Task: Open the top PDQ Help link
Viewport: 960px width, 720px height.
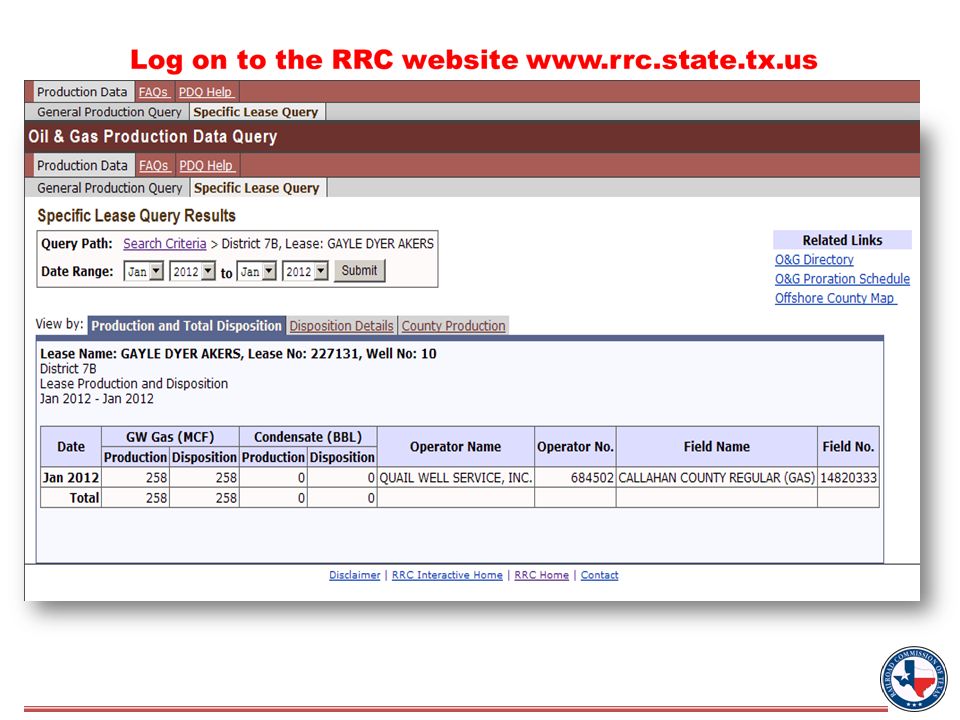Action: coord(206,92)
